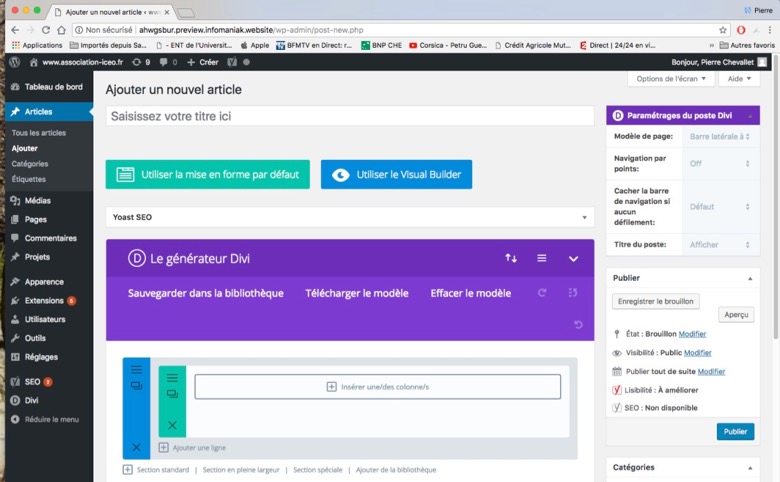
Task: Open Options de l'écran dropdown
Action: 671,79
